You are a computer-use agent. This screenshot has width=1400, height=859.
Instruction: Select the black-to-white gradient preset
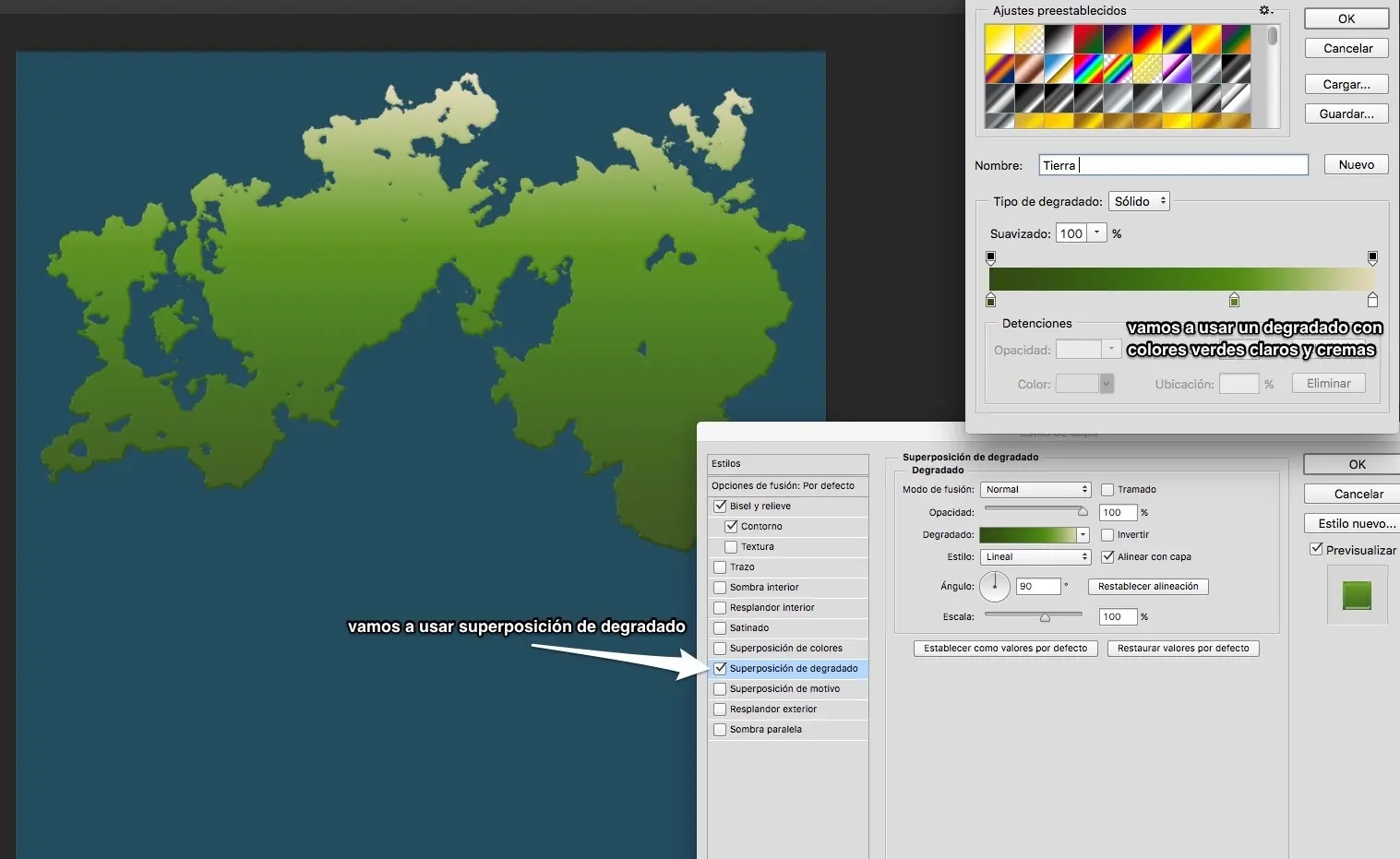(x=1059, y=39)
